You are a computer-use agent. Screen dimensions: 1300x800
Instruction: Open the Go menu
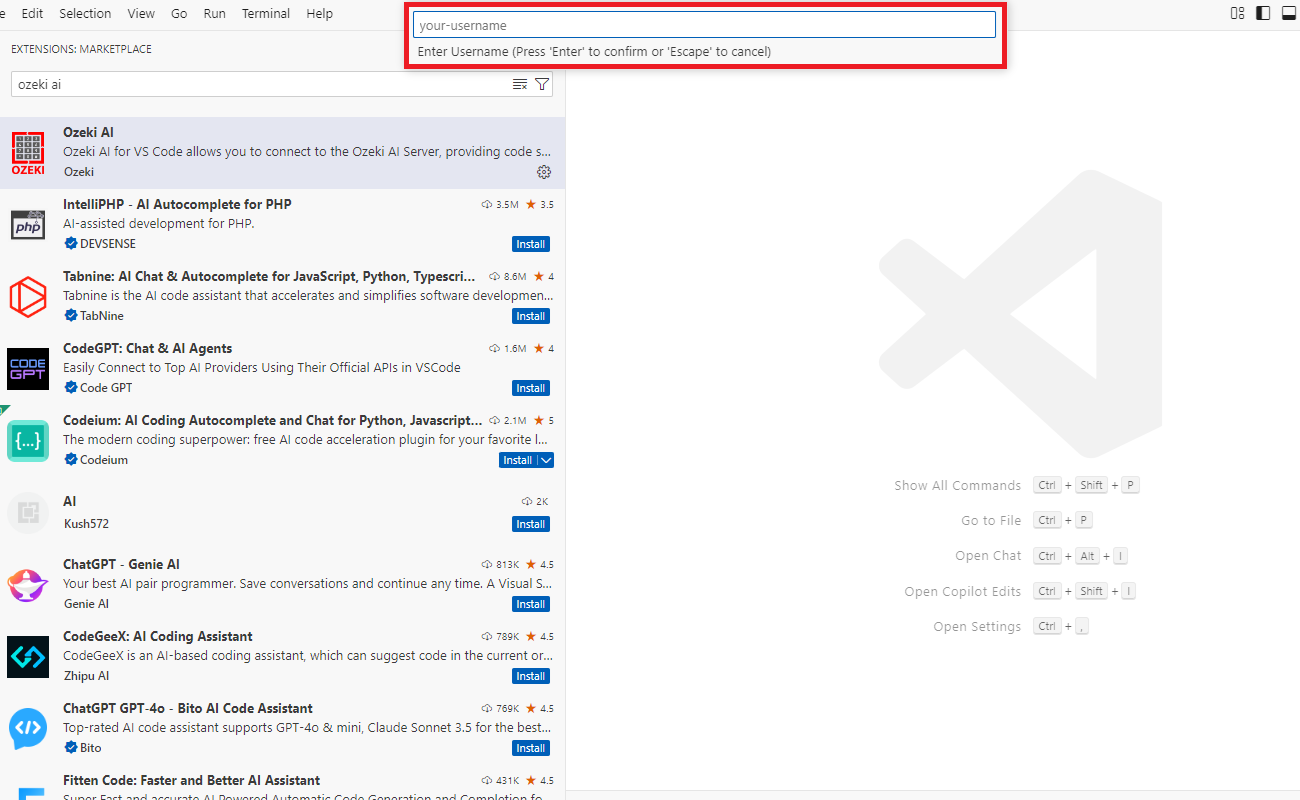[x=179, y=13]
